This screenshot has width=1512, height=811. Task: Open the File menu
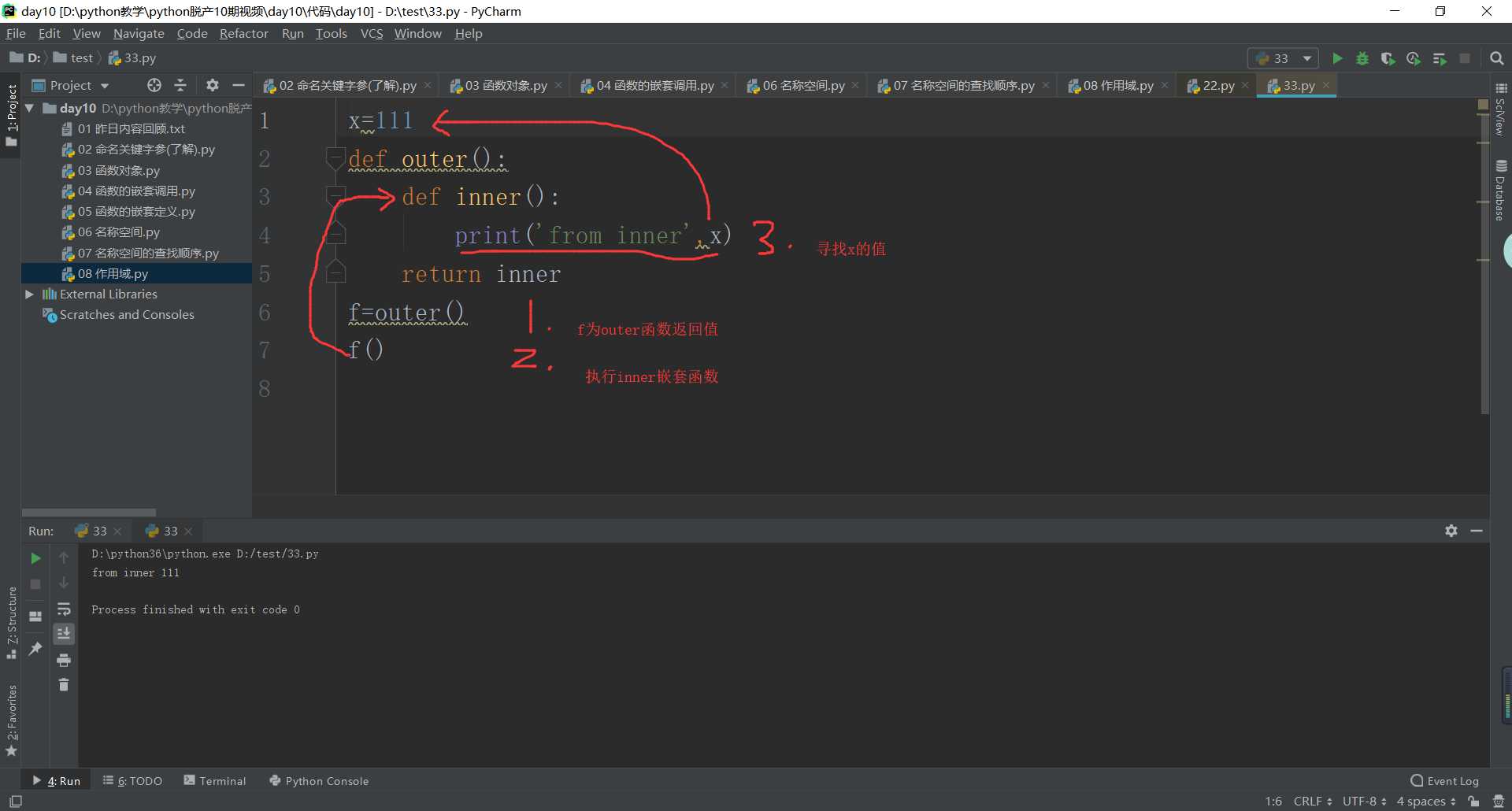coord(16,33)
